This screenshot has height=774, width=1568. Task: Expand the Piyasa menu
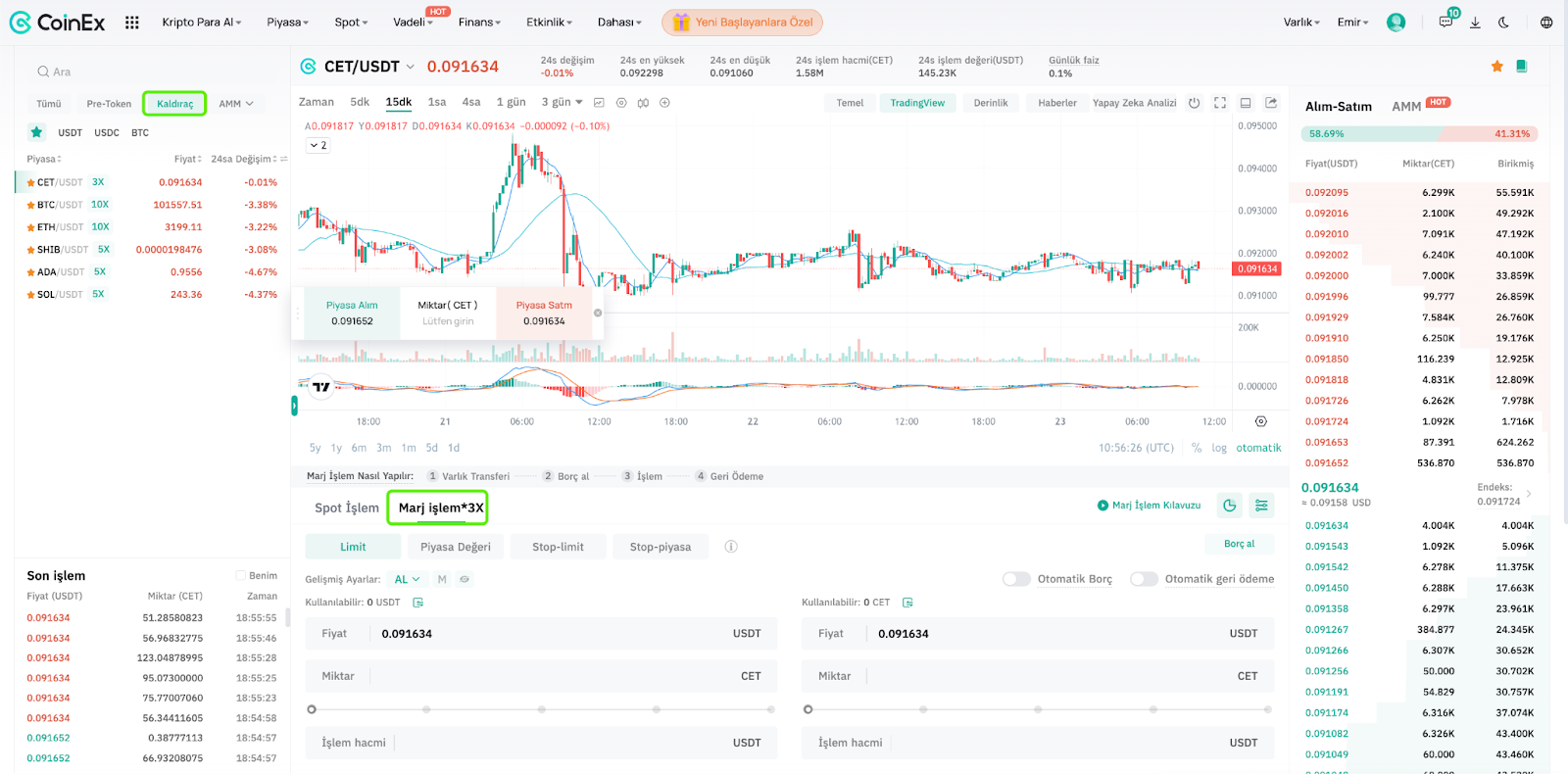coord(288,22)
